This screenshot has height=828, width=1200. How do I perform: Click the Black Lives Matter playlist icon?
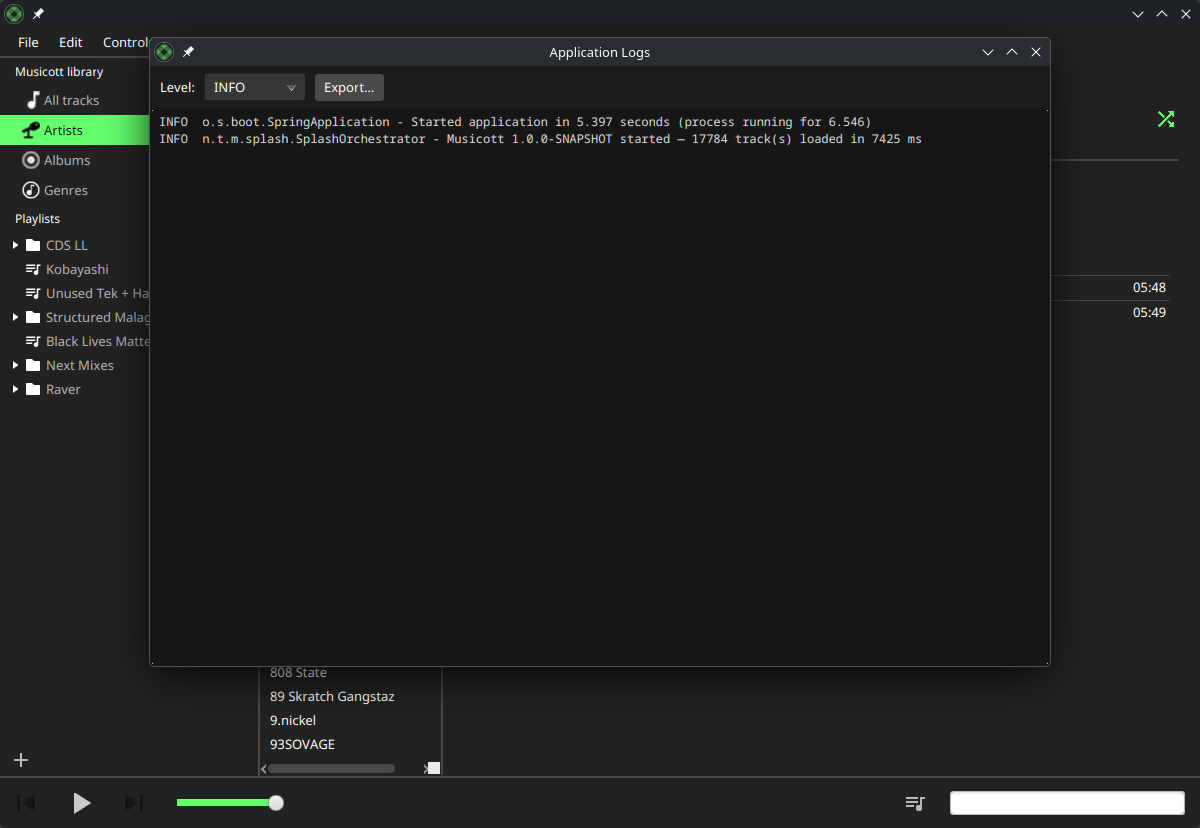tap(33, 342)
